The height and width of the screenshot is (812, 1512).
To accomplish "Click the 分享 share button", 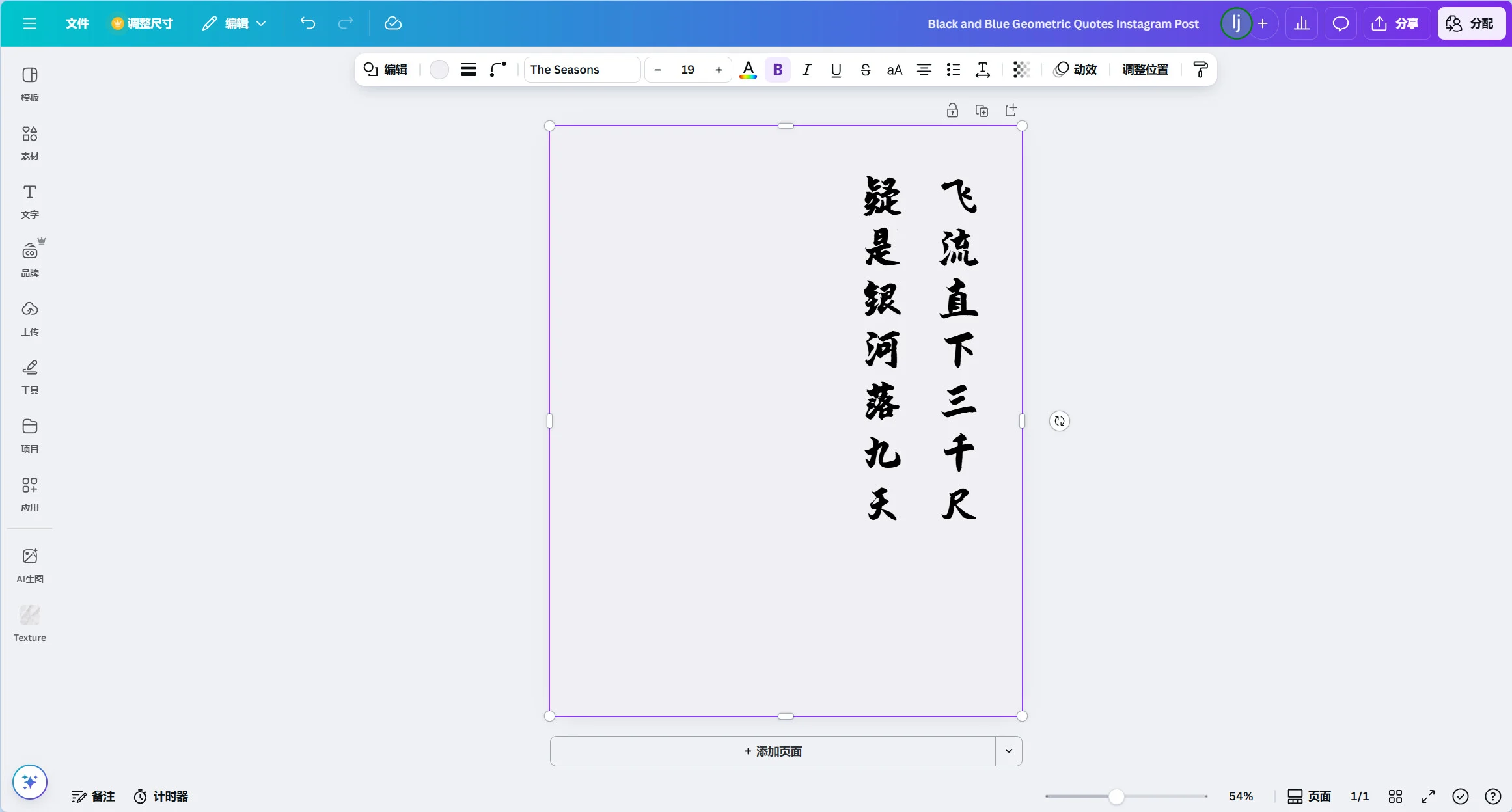I will pyautogui.click(x=1396, y=23).
